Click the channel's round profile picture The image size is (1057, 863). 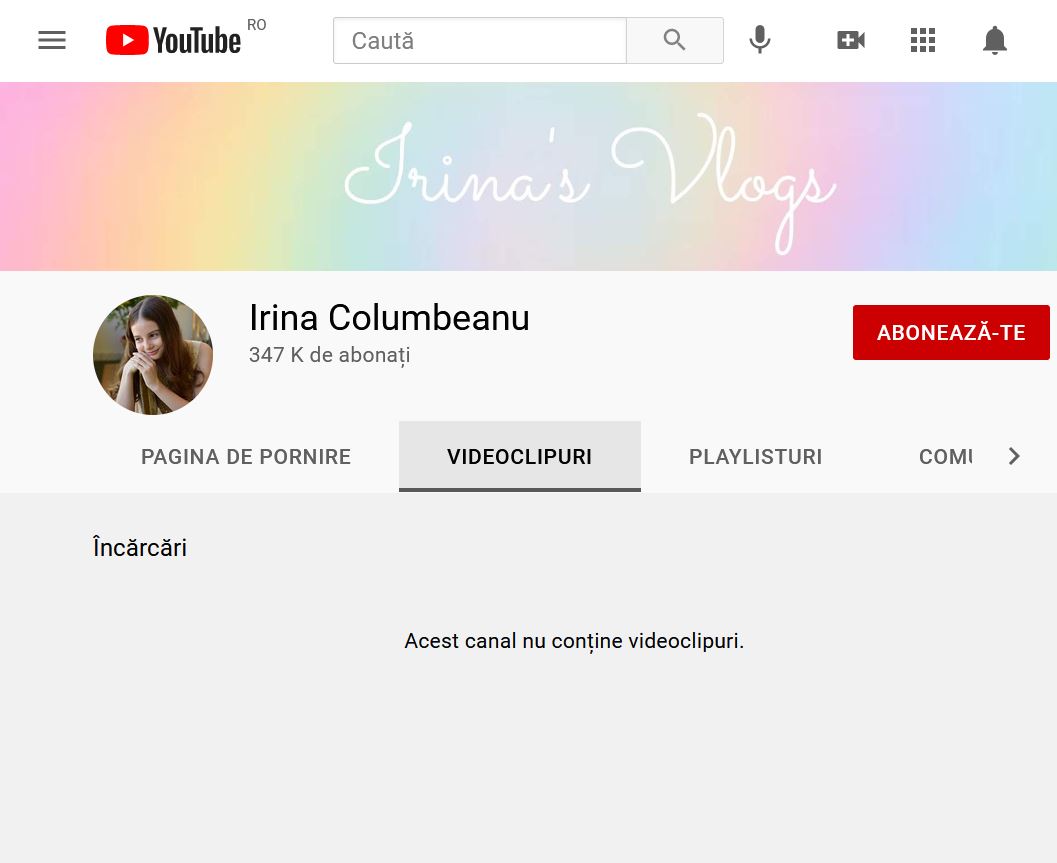click(x=153, y=355)
